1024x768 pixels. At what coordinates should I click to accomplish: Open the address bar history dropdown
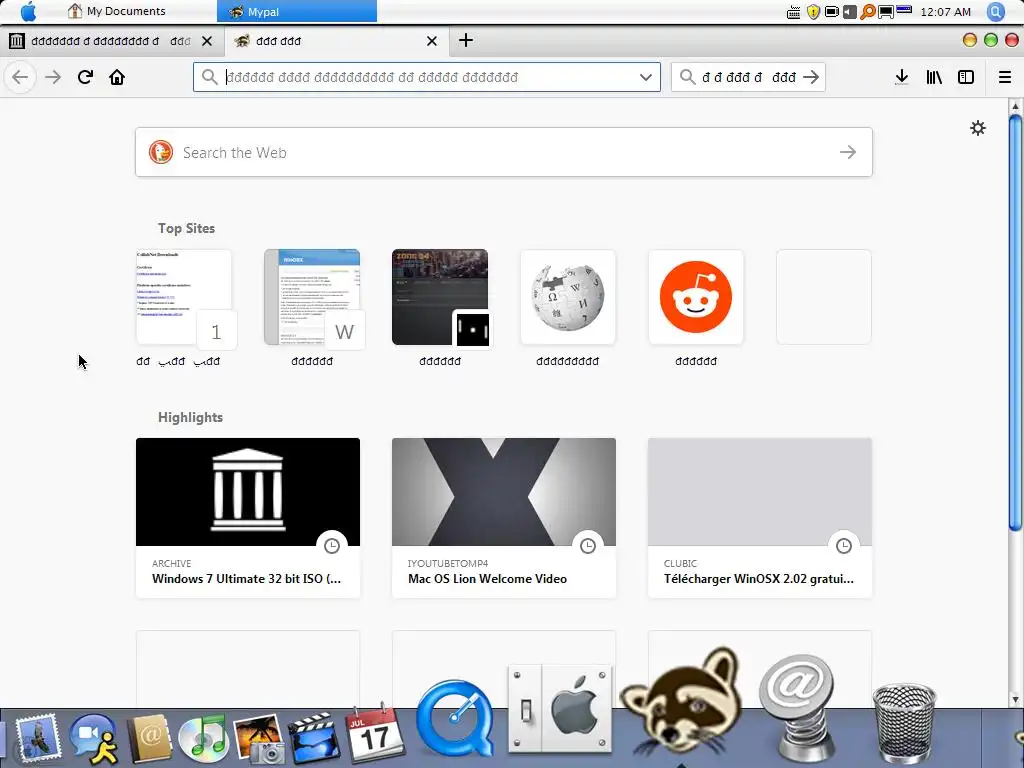point(645,77)
